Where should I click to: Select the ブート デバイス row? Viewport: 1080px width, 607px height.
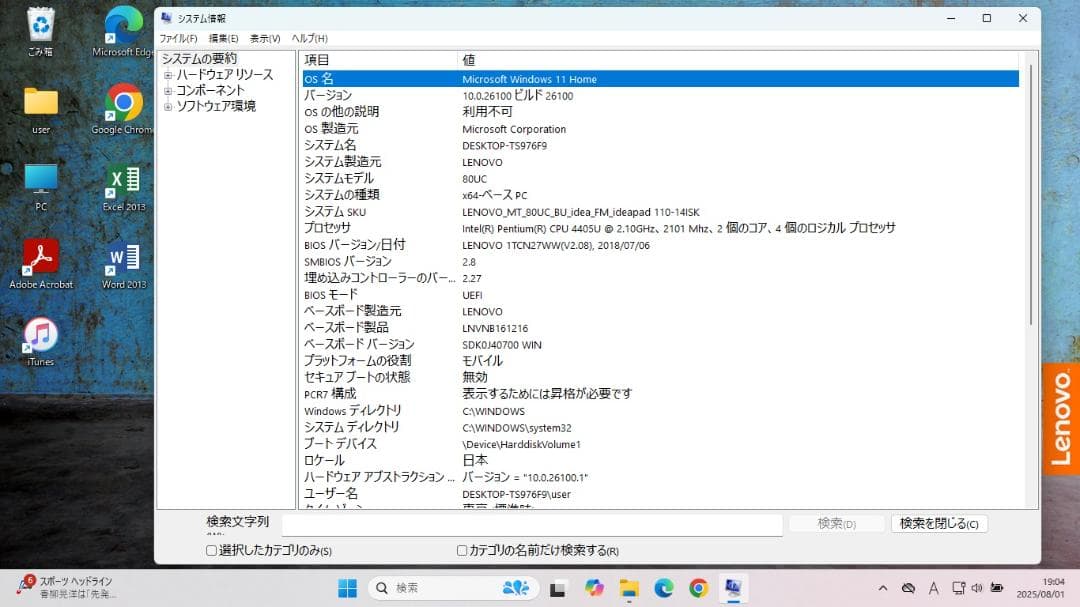pos(661,444)
